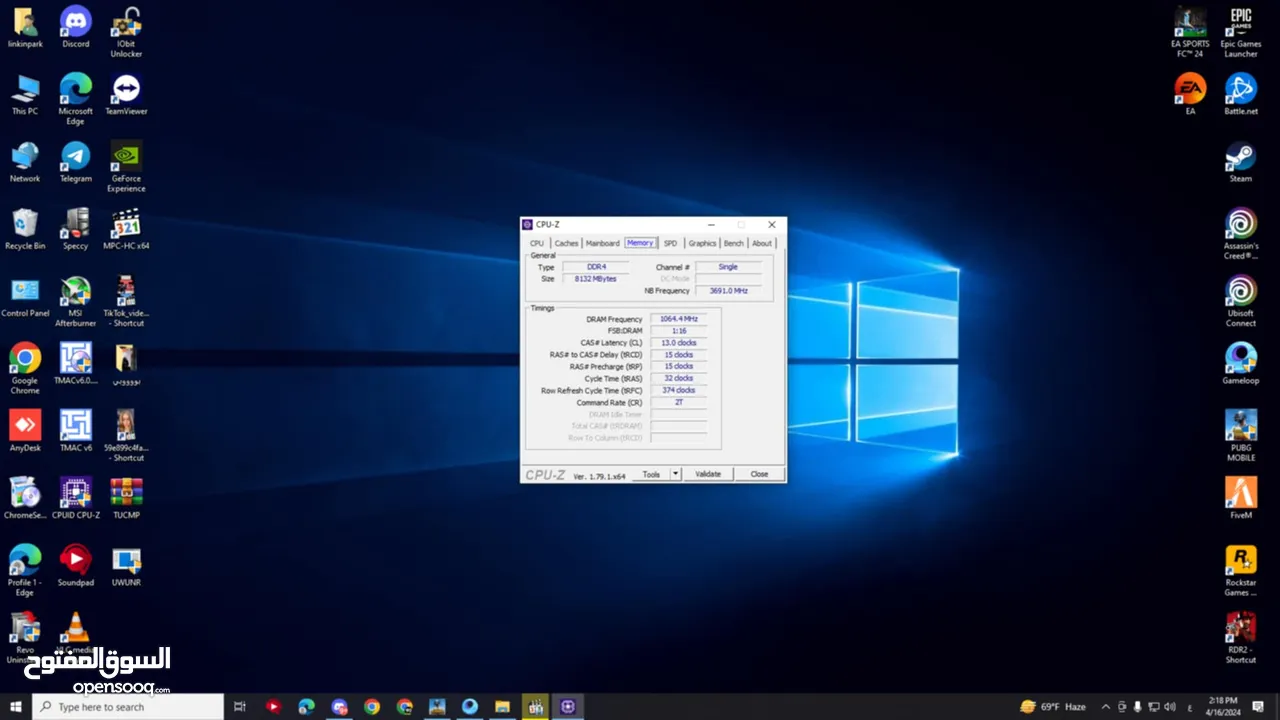This screenshot has height=720, width=1280.
Task: Show hidden system tray icons
Action: [x=1105, y=707]
